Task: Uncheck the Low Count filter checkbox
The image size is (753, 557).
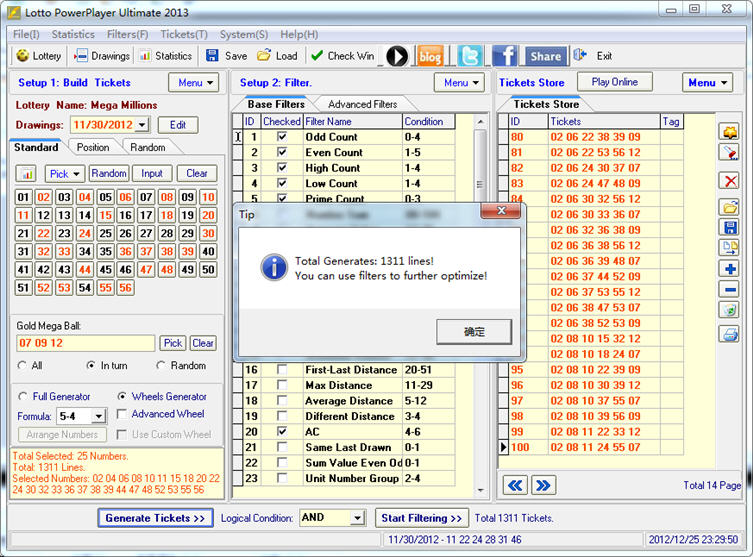Action: tap(282, 183)
